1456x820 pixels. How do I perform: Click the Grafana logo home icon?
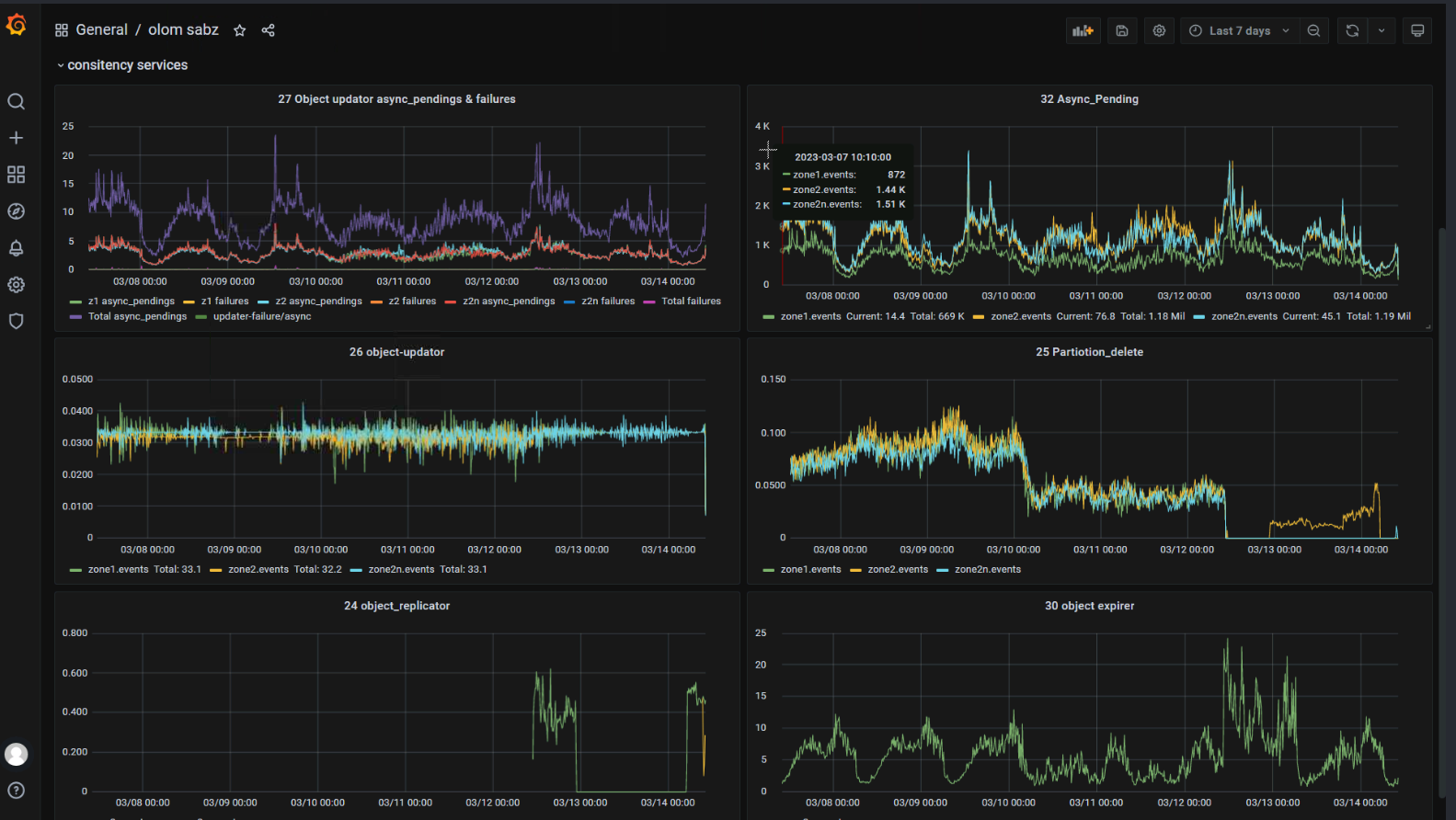point(17,26)
